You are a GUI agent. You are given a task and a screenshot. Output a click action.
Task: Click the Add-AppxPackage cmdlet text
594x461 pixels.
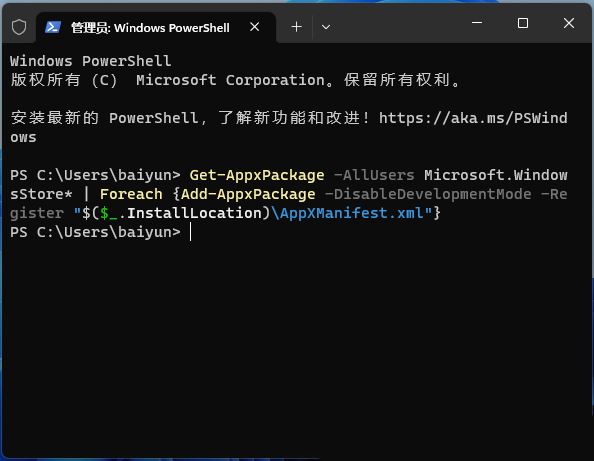[248, 194]
